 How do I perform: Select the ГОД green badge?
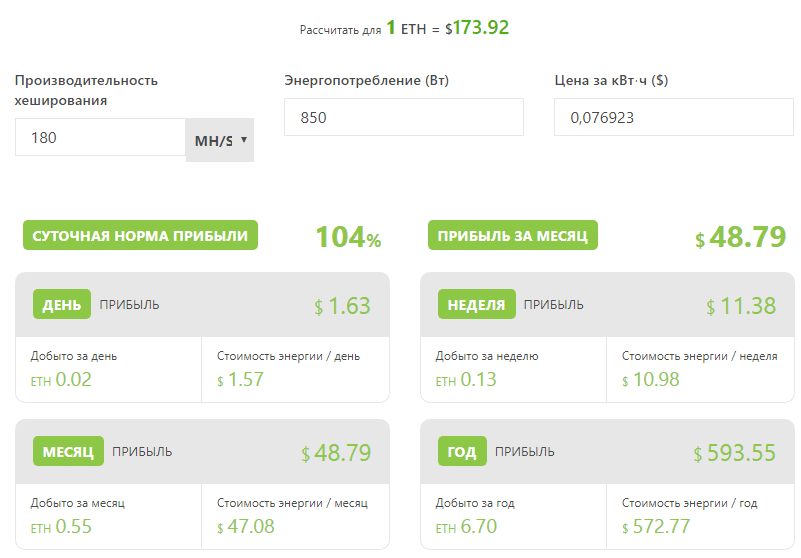(x=462, y=452)
